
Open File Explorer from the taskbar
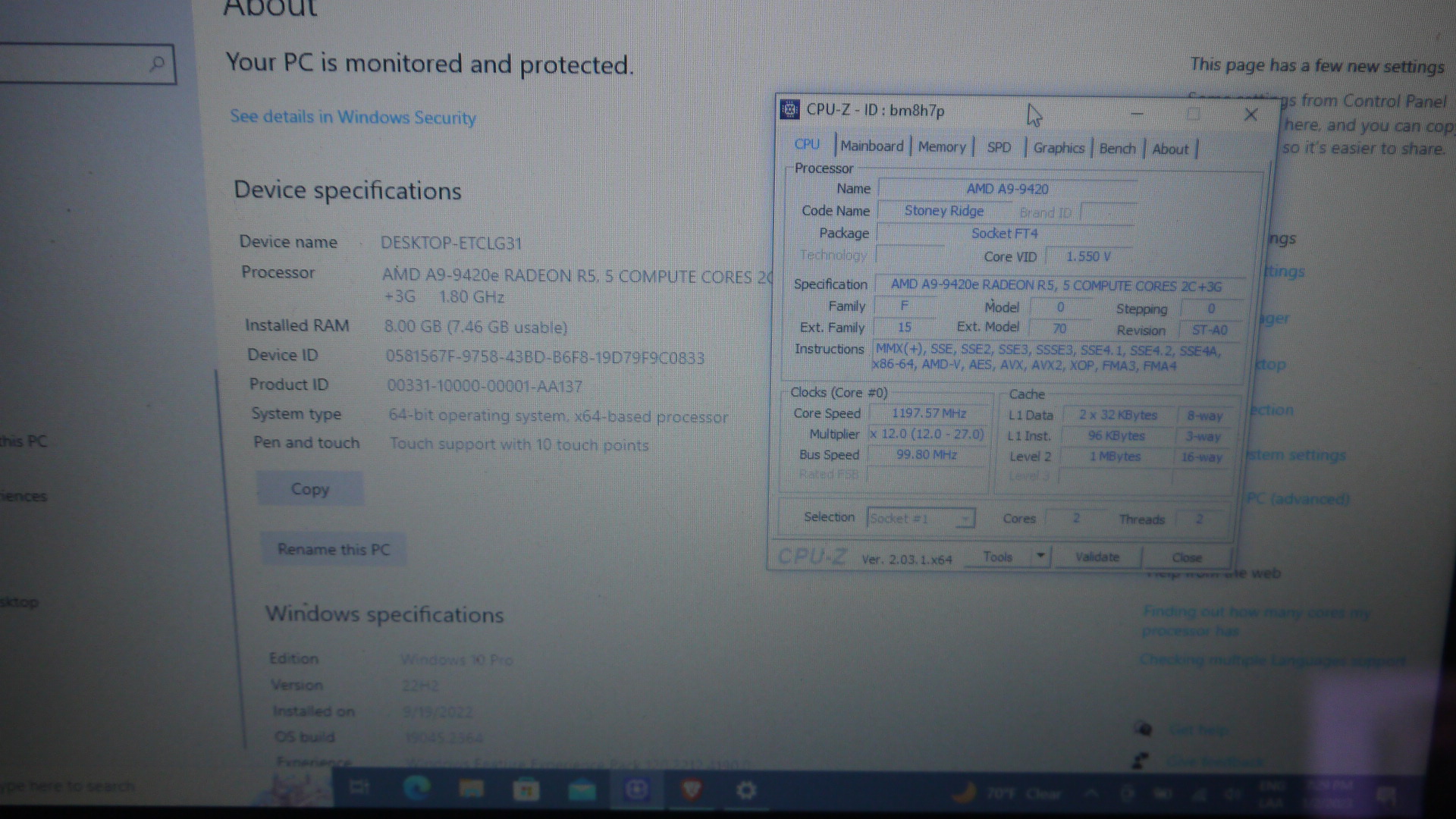pyautogui.click(x=471, y=790)
